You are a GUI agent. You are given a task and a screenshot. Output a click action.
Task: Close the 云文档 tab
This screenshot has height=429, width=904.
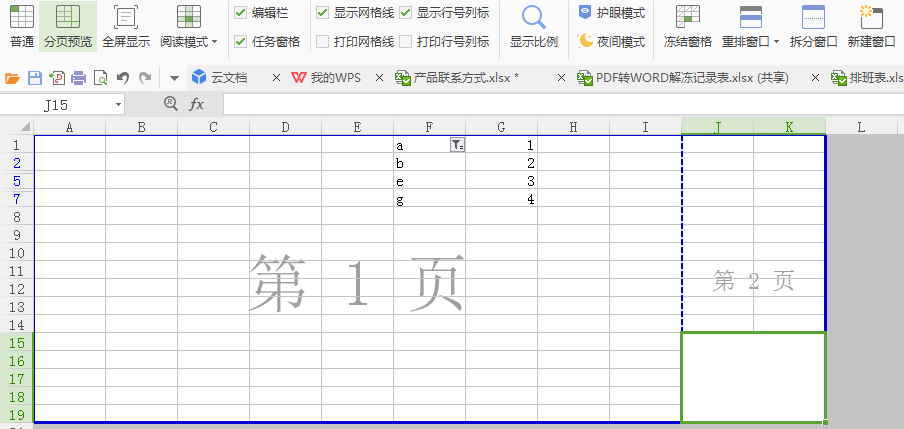point(276,78)
